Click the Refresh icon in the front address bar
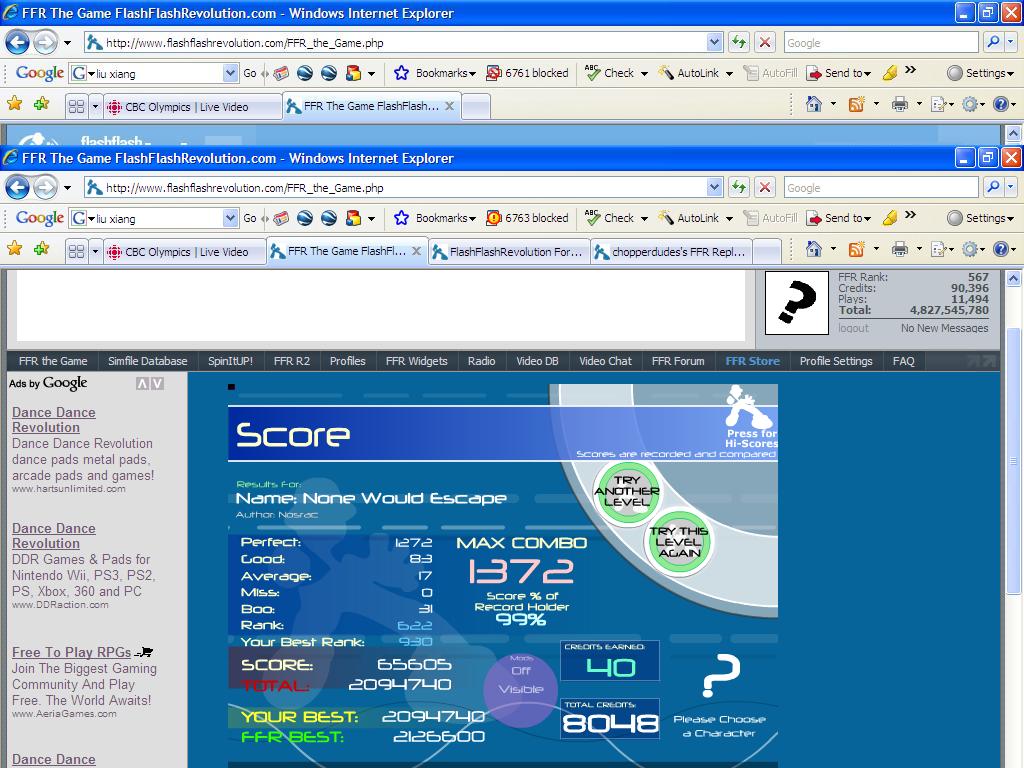The width and height of the screenshot is (1024, 768). coord(739,188)
